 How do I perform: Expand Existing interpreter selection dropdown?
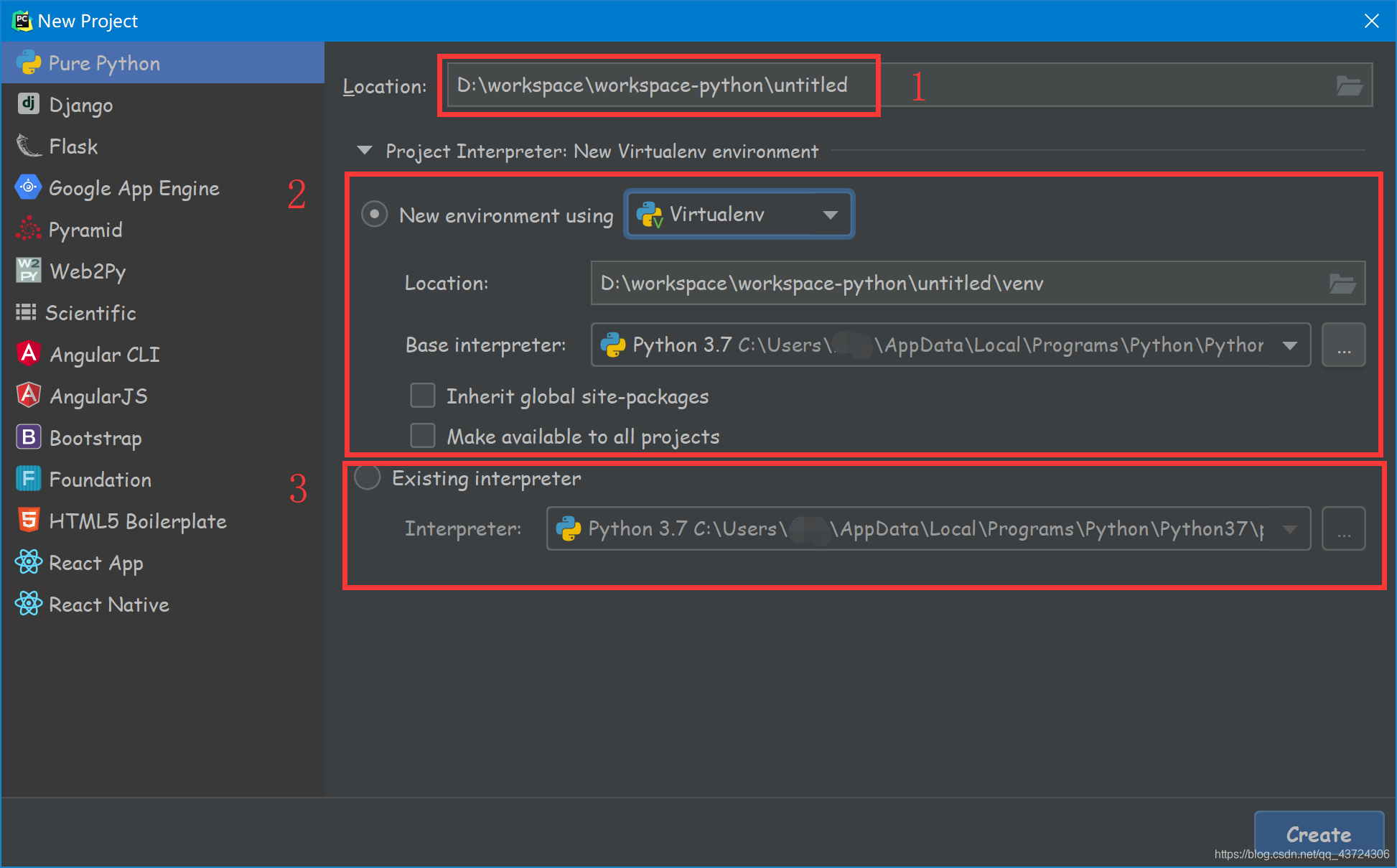tap(1291, 528)
